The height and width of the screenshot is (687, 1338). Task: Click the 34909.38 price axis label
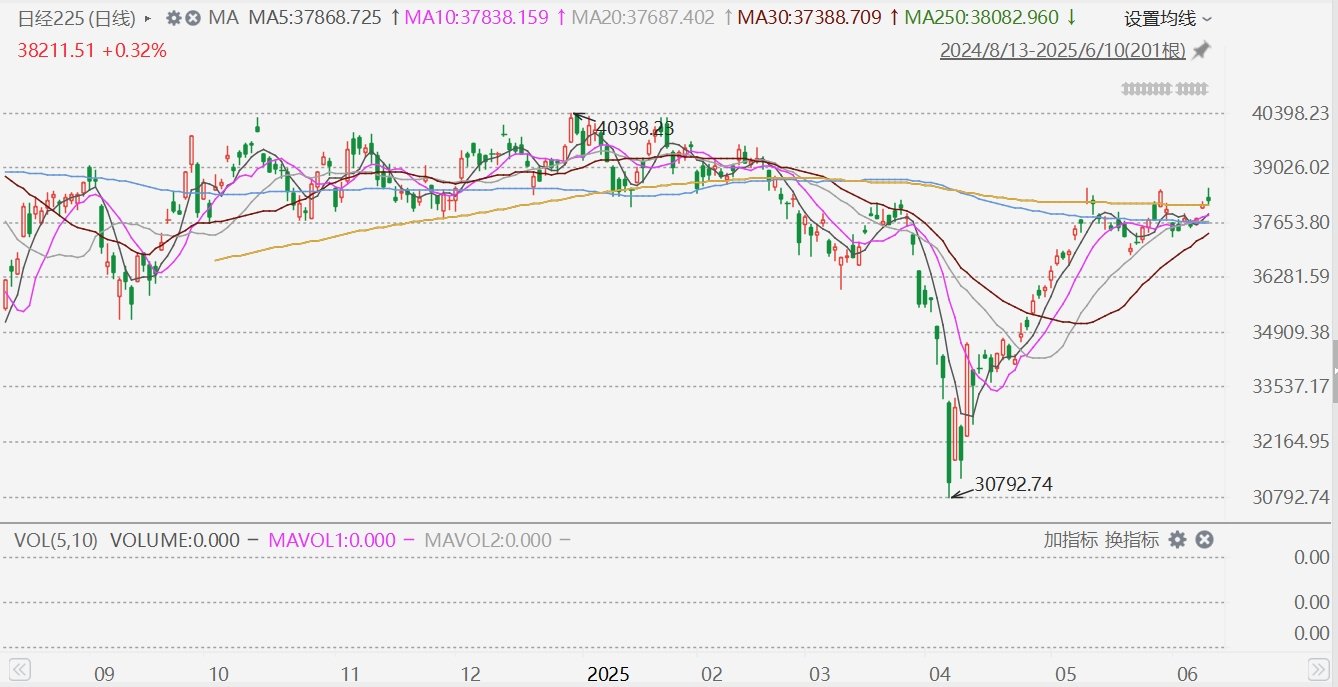coord(1290,331)
